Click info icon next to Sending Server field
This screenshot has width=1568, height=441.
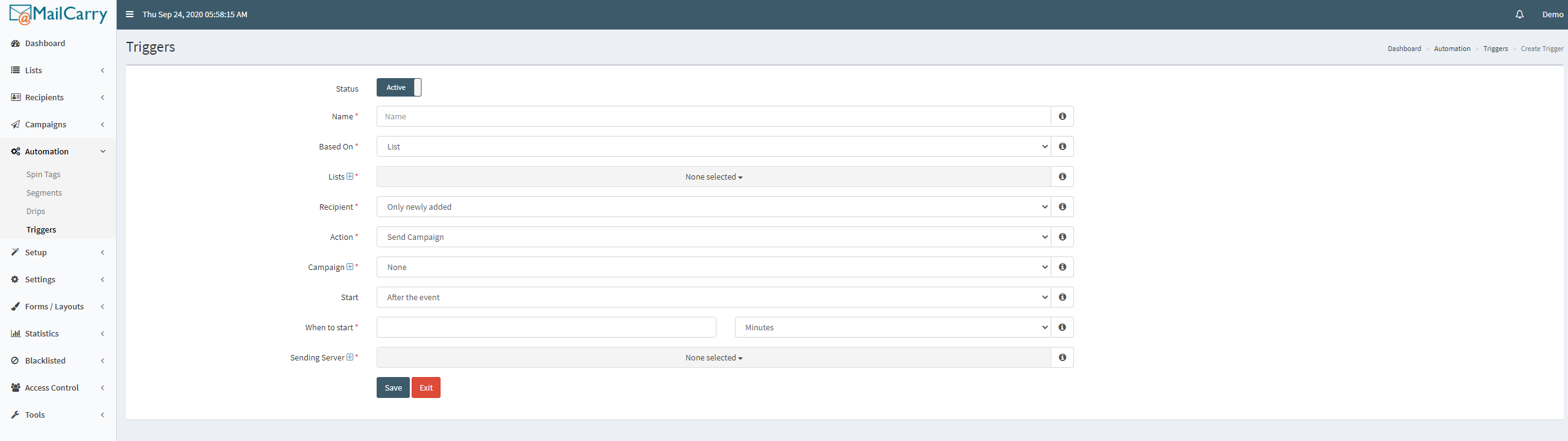click(1062, 357)
